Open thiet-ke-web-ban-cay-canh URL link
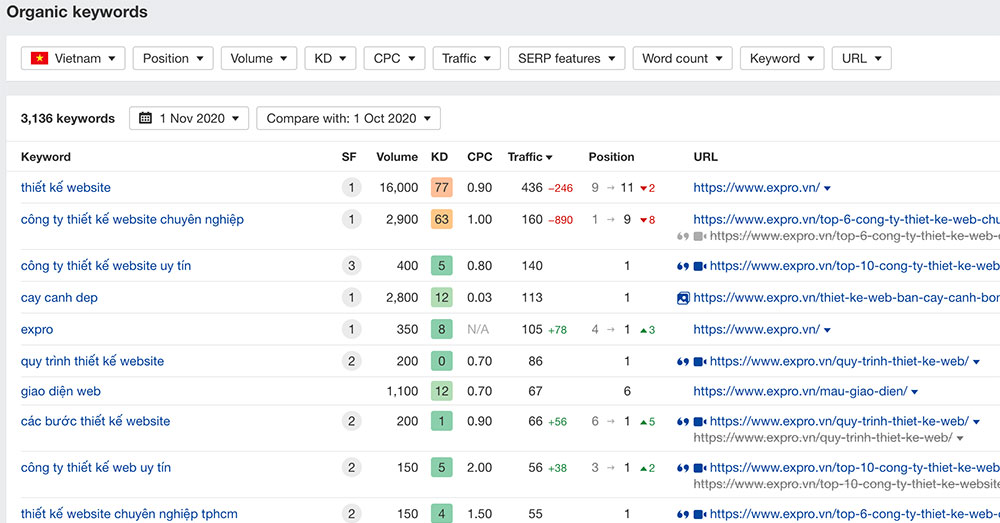 coord(846,297)
